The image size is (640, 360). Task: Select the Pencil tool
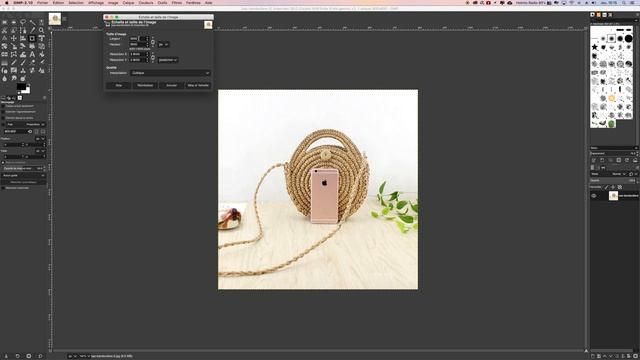[13, 62]
